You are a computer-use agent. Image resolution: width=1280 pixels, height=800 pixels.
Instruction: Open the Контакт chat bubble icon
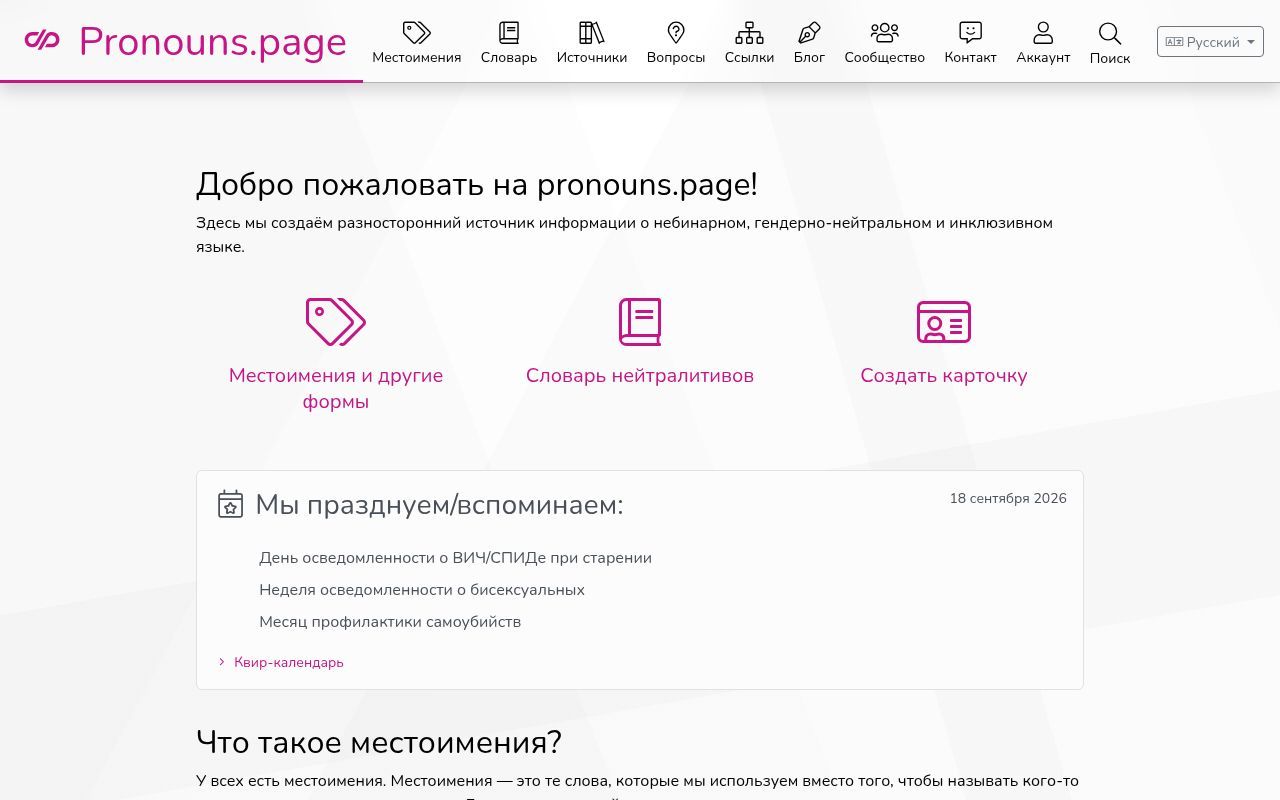tap(970, 33)
